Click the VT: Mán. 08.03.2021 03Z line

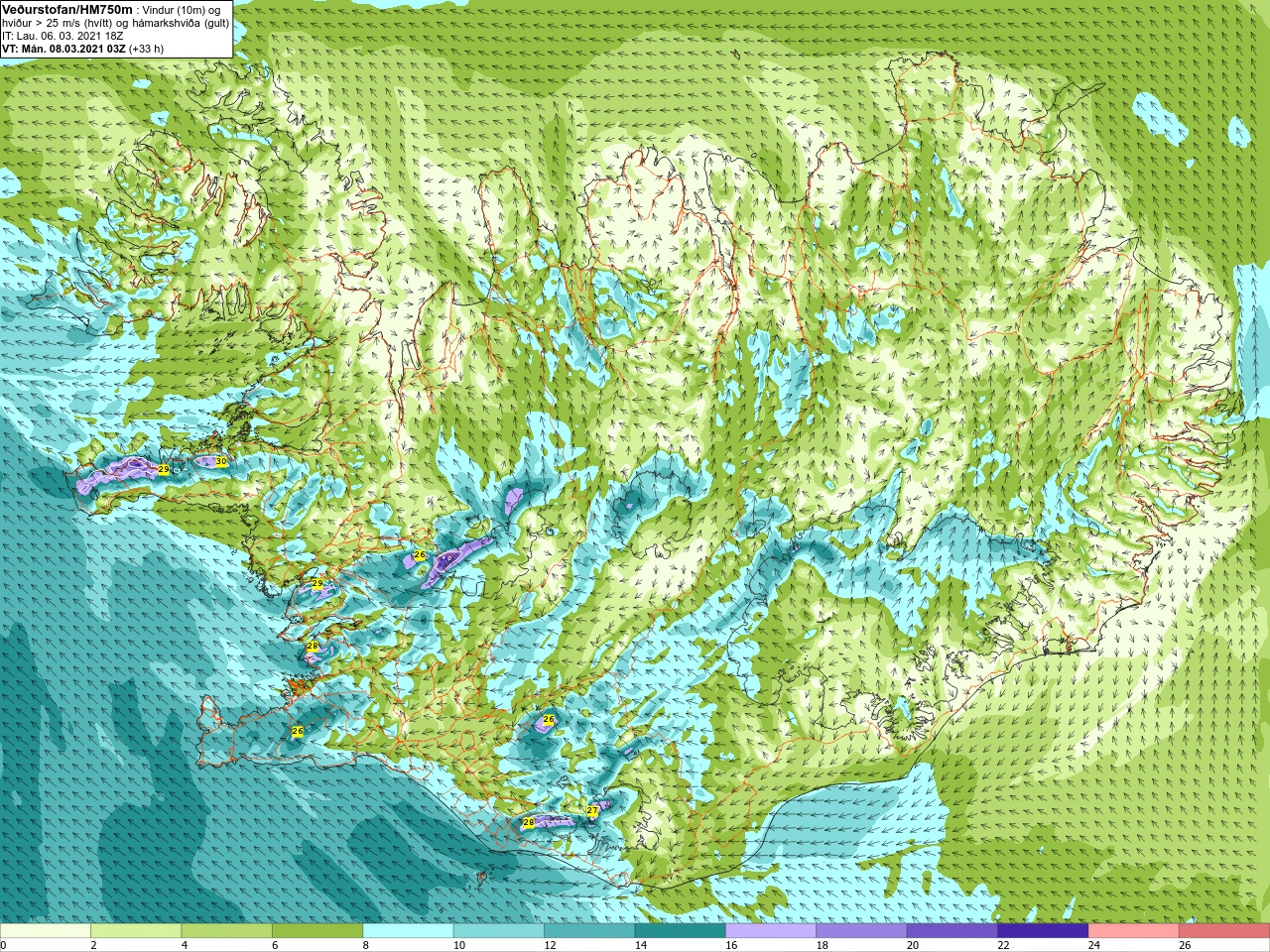pos(63,49)
